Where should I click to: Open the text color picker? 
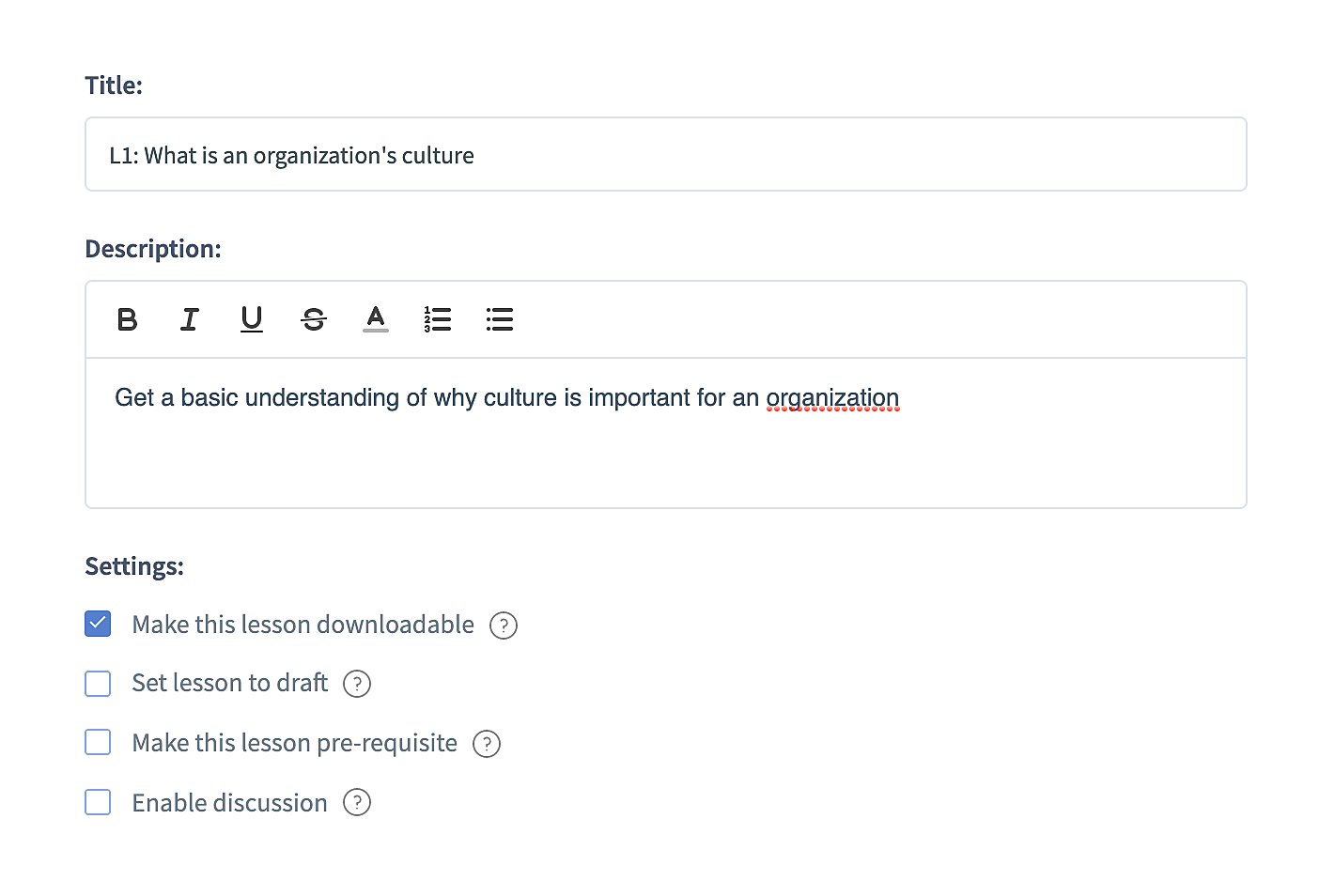coord(376,320)
